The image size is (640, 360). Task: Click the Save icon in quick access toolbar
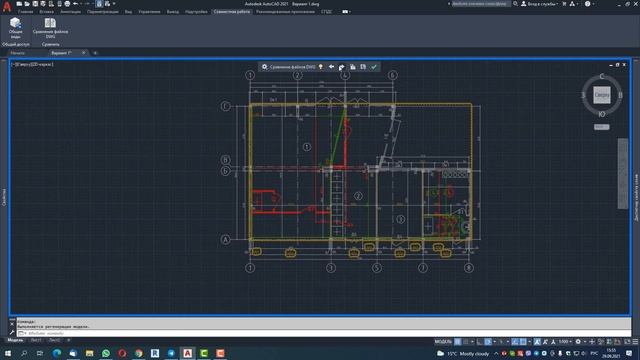pos(35,4)
